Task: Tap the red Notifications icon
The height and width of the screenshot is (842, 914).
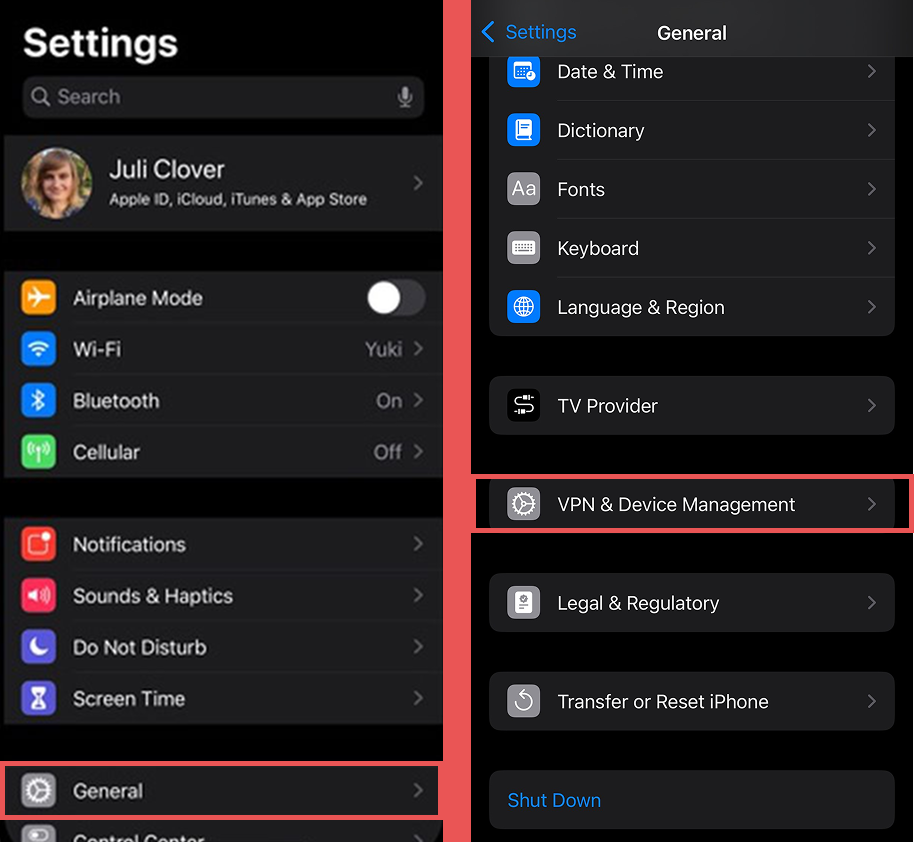Action: (x=38, y=544)
